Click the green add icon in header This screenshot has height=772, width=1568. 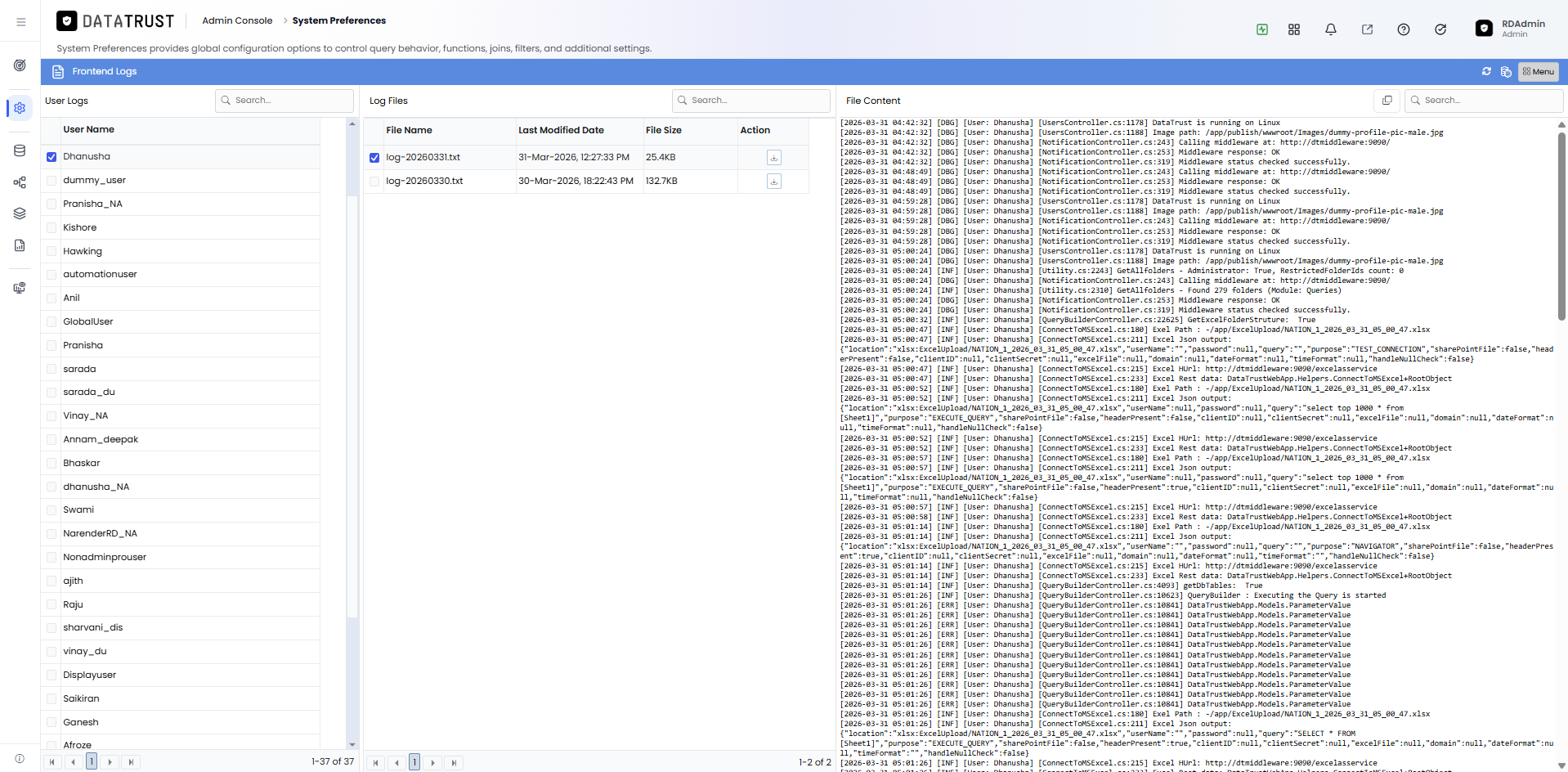tap(1262, 29)
